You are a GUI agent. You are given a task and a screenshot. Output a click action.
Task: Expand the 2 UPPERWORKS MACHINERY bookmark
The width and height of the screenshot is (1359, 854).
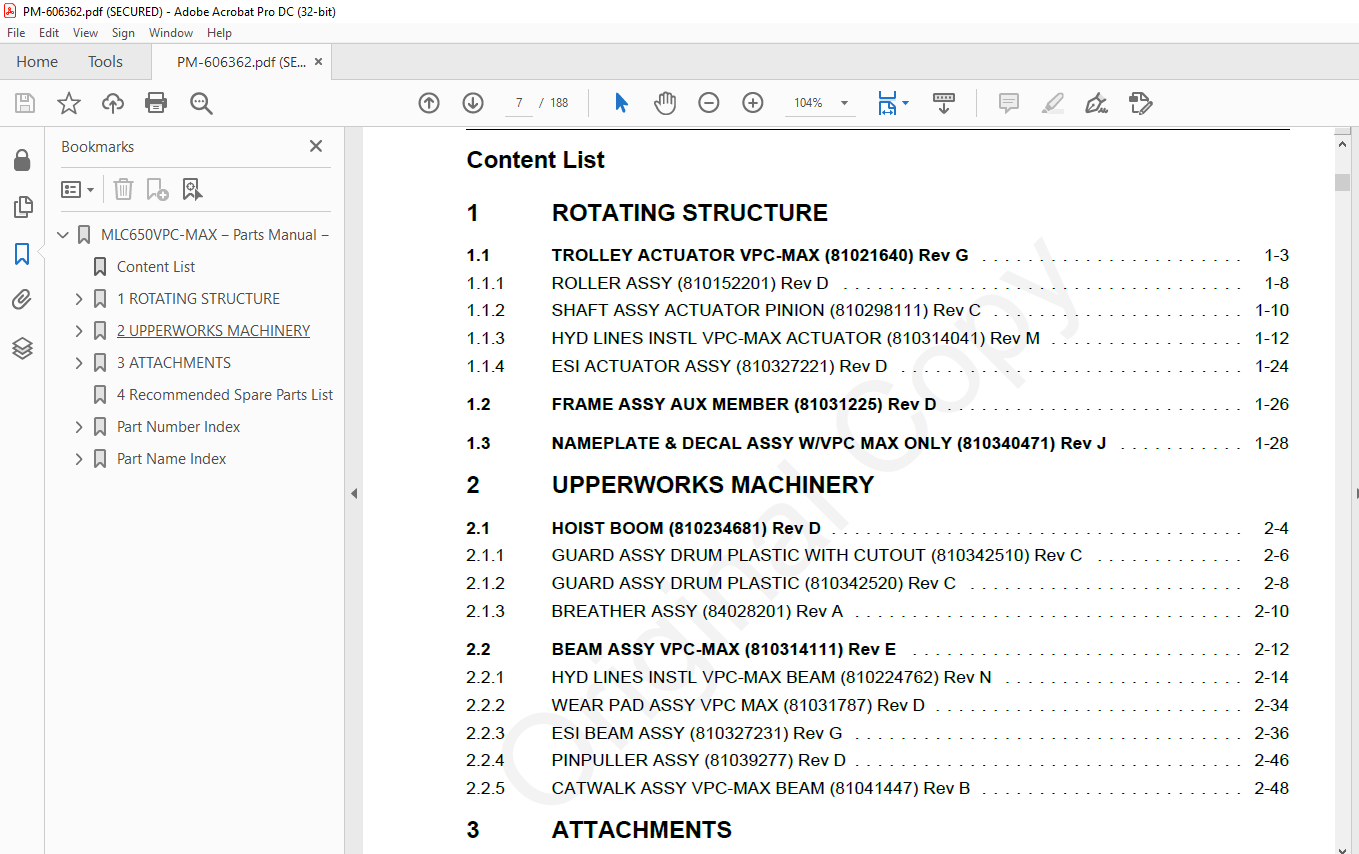(79, 331)
